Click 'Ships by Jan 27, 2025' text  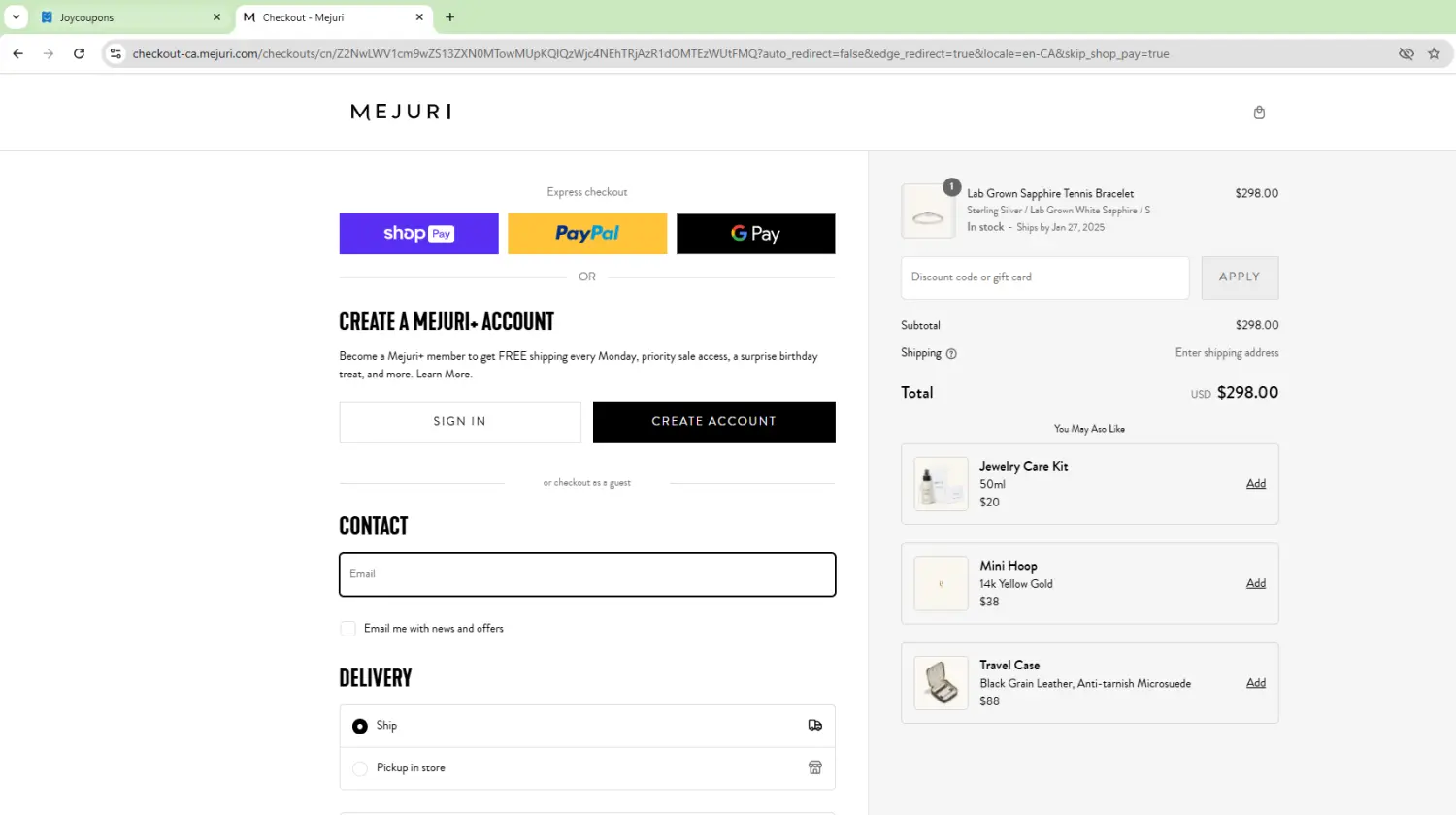(x=1060, y=228)
